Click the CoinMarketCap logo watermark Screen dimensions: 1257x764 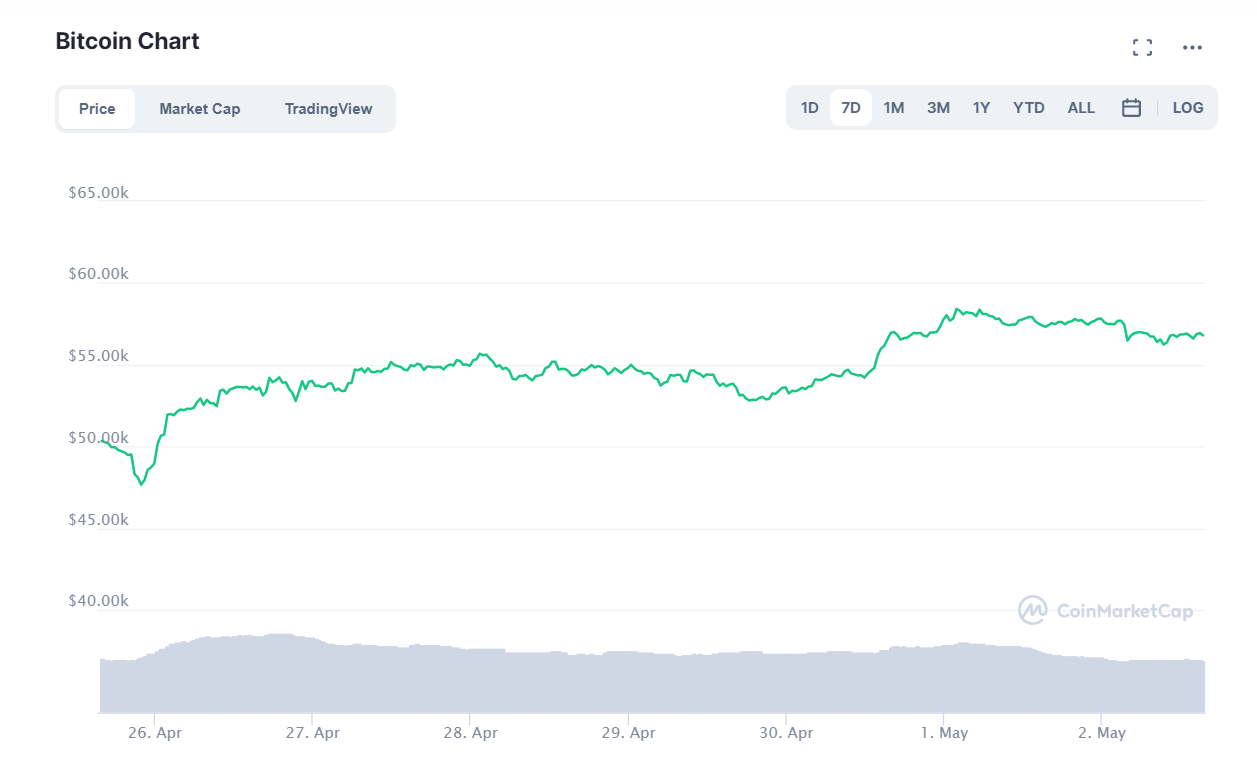coord(1105,611)
